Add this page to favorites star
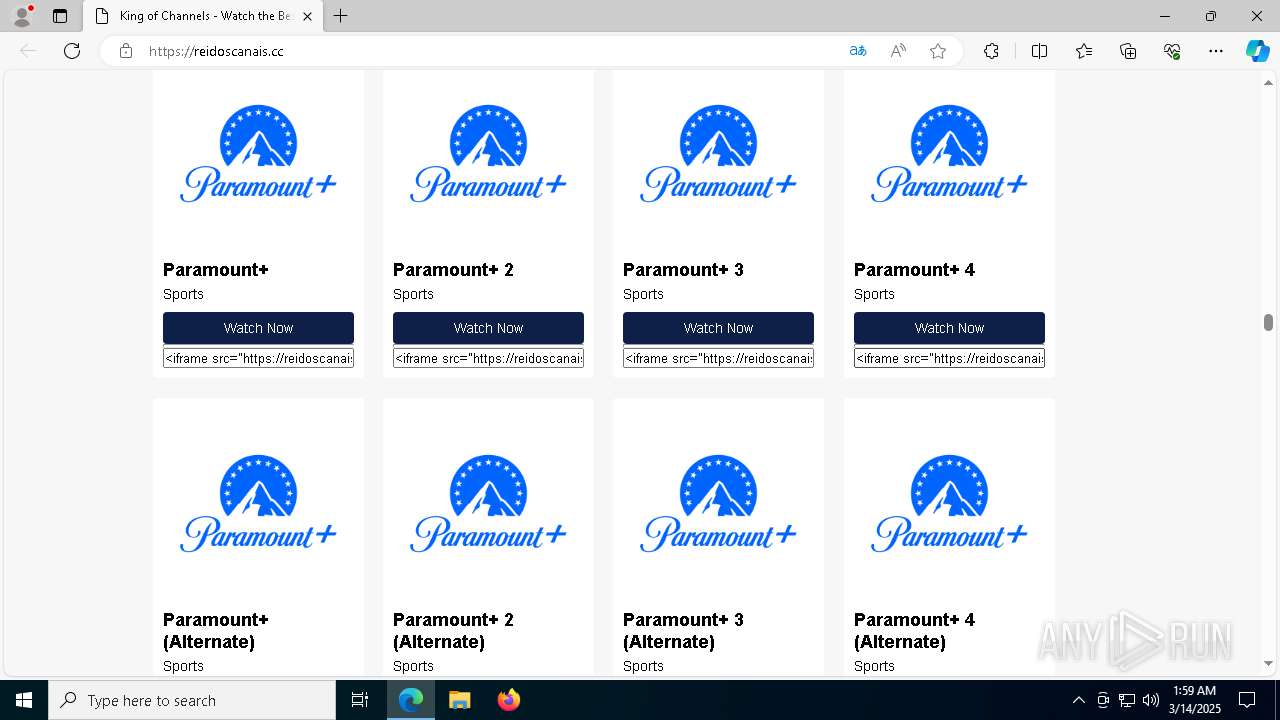1280x720 pixels. pos(938,51)
